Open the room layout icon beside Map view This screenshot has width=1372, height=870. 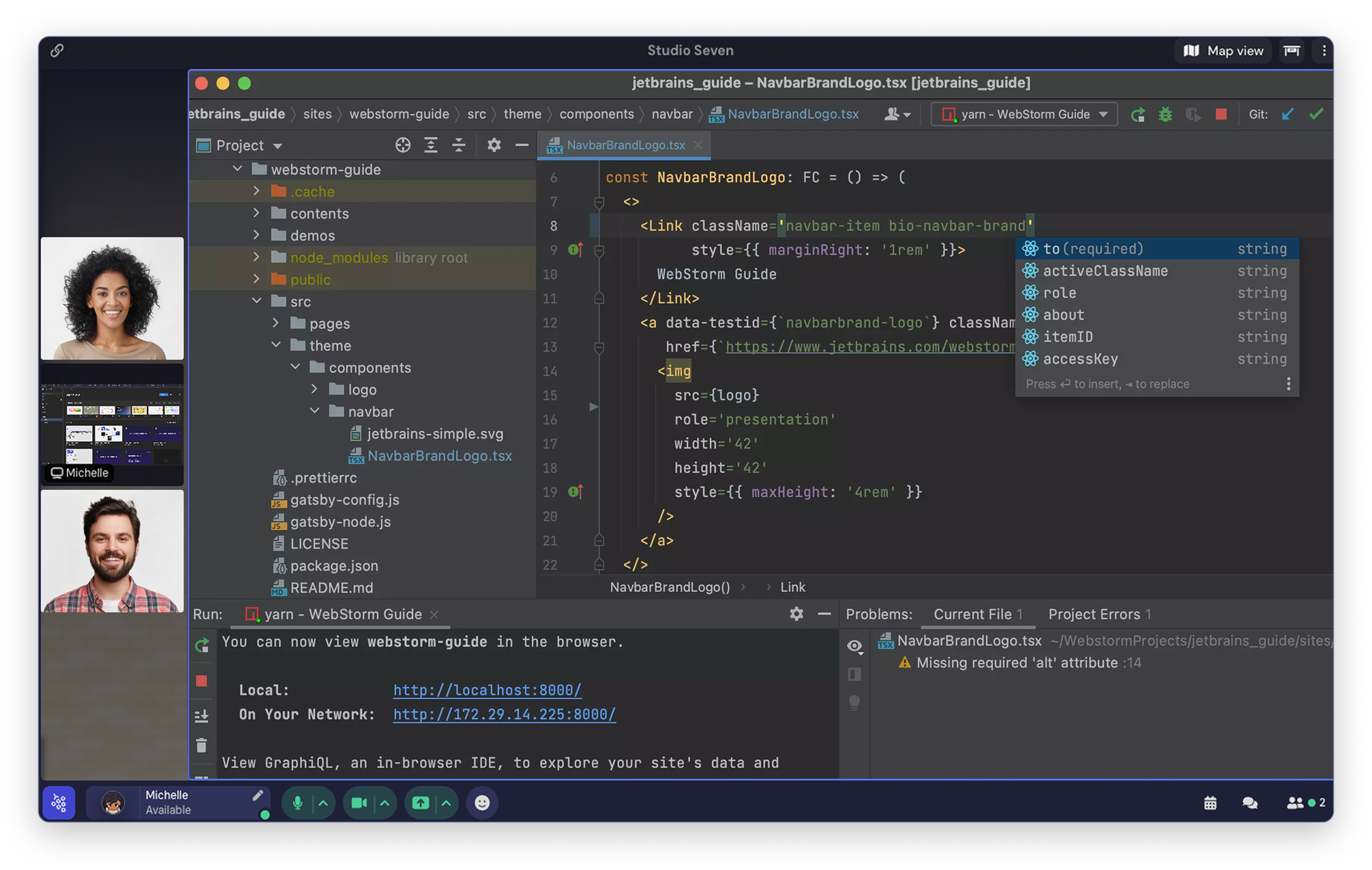[1291, 51]
